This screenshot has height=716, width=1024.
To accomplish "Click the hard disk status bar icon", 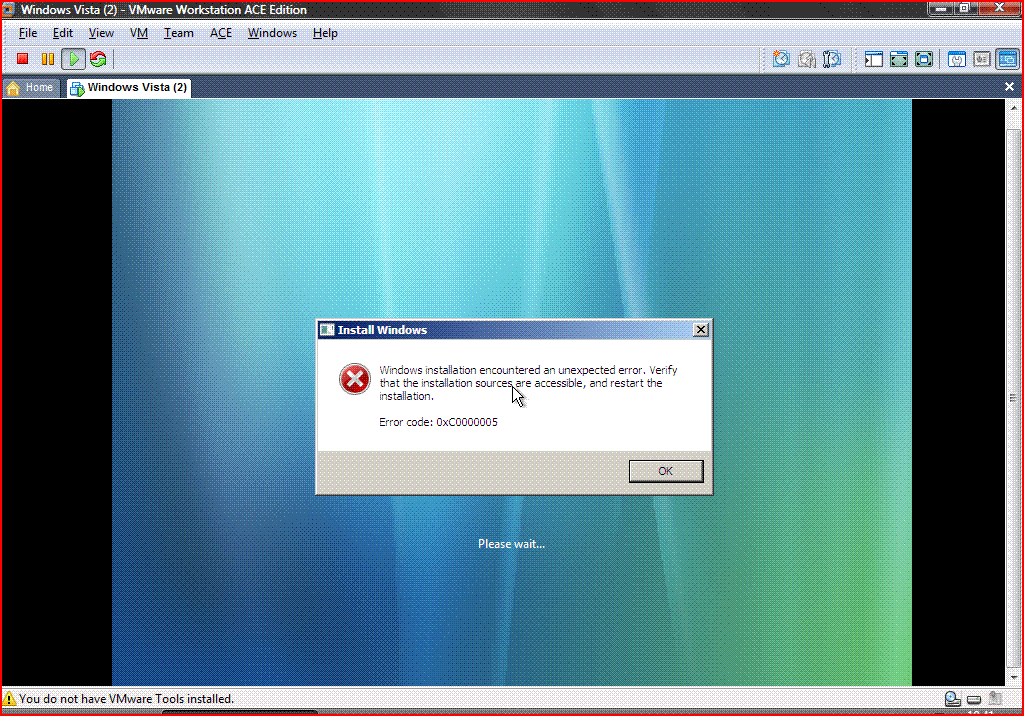I will pyautogui.click(x=974, y=700).
